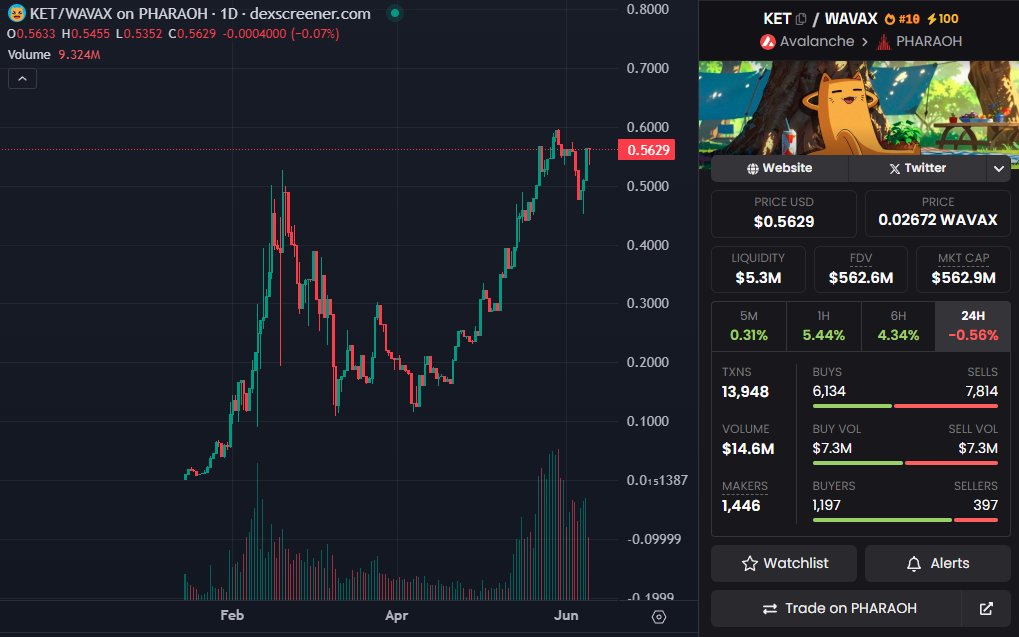The image size is (1019, 637).
Task: Click the green live status dot in chart header
Action: tap(394, 13)
